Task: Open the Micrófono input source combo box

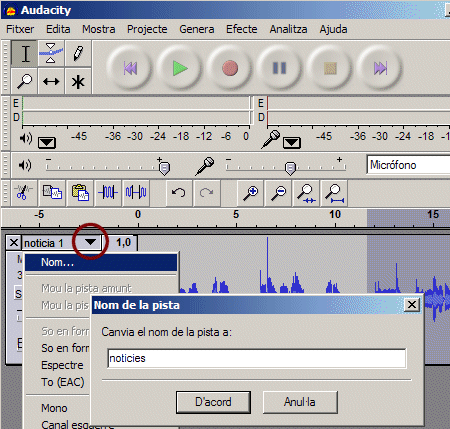Action: (408, 165)
